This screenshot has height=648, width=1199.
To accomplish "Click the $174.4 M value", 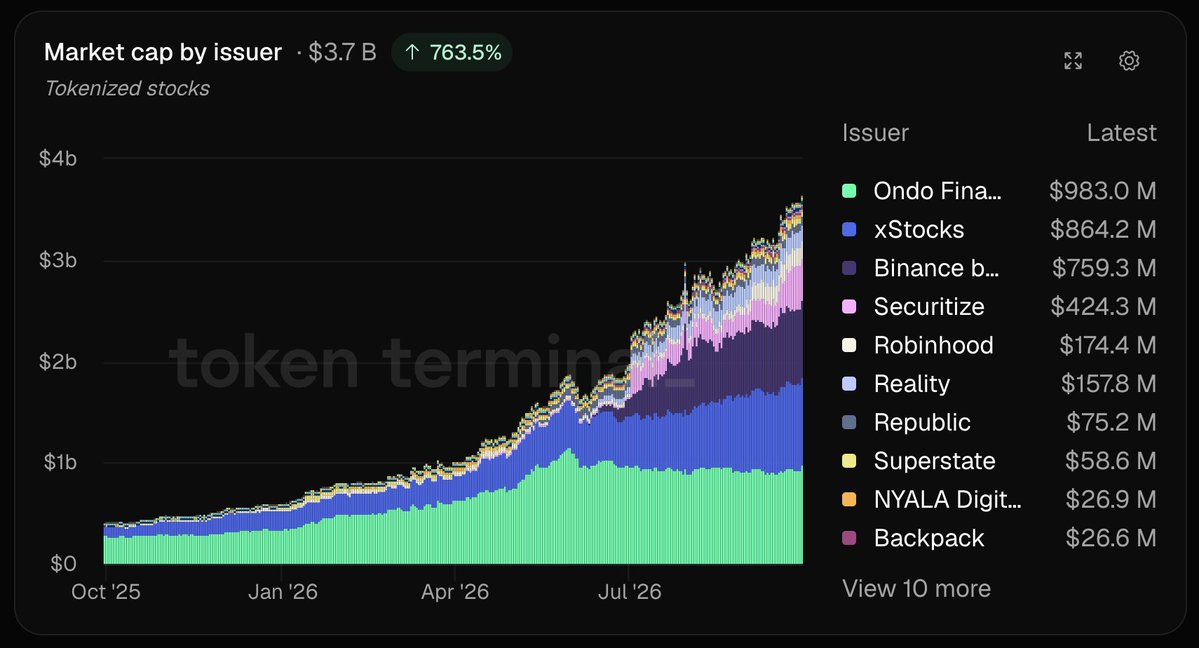I will click(1108, 345).
